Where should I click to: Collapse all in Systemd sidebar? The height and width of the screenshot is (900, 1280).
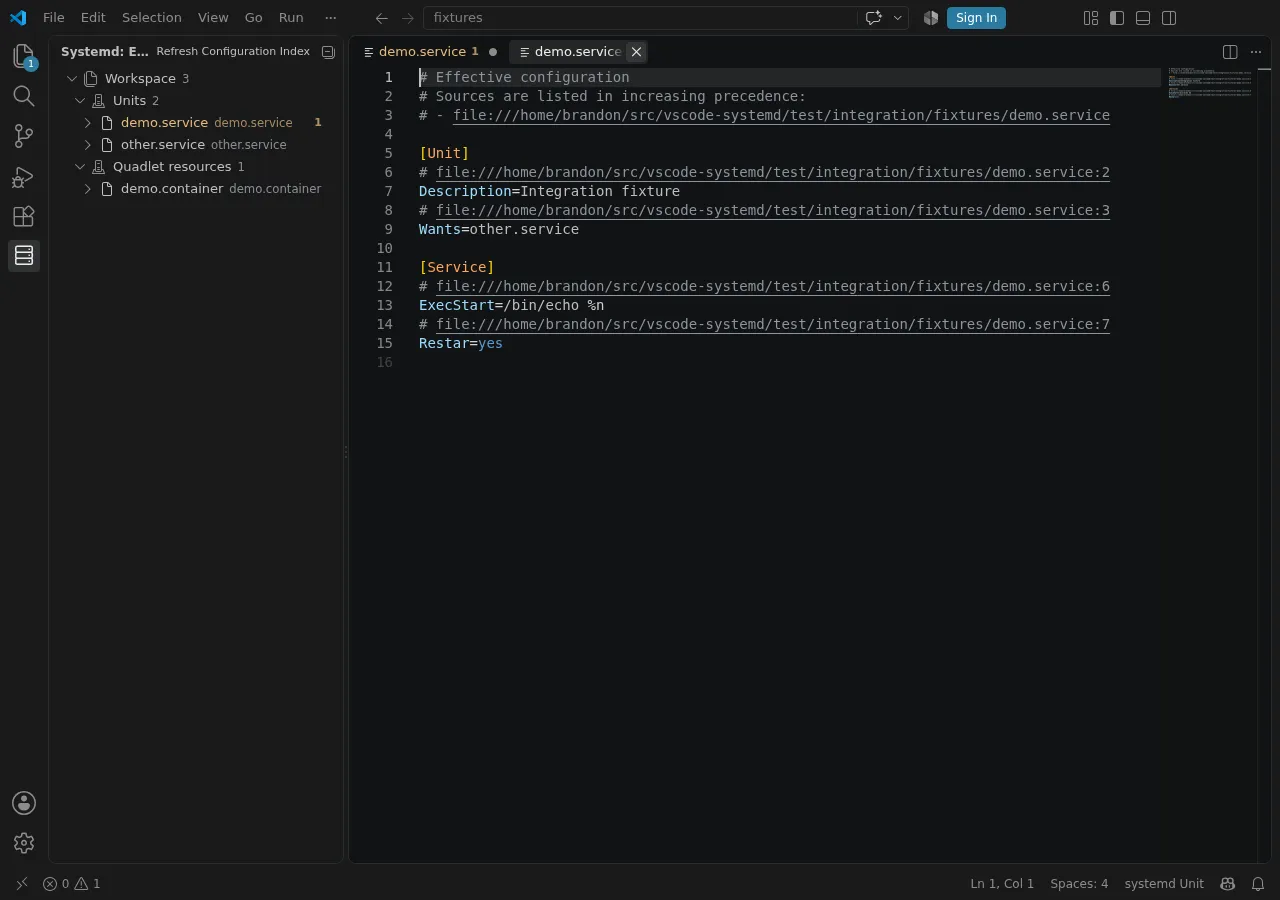point(328,52)
